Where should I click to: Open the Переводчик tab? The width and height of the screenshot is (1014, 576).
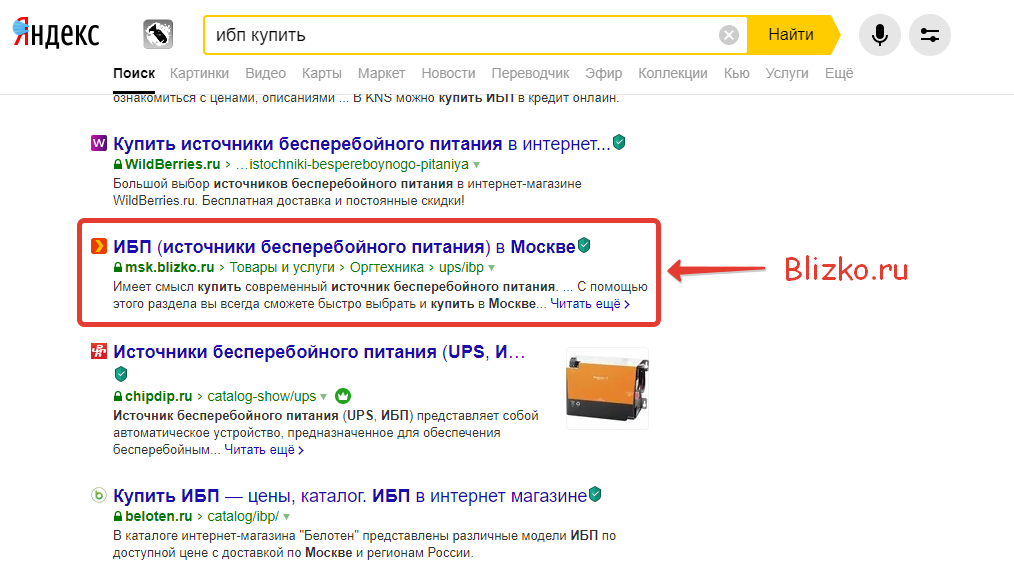tap(530, 73)
